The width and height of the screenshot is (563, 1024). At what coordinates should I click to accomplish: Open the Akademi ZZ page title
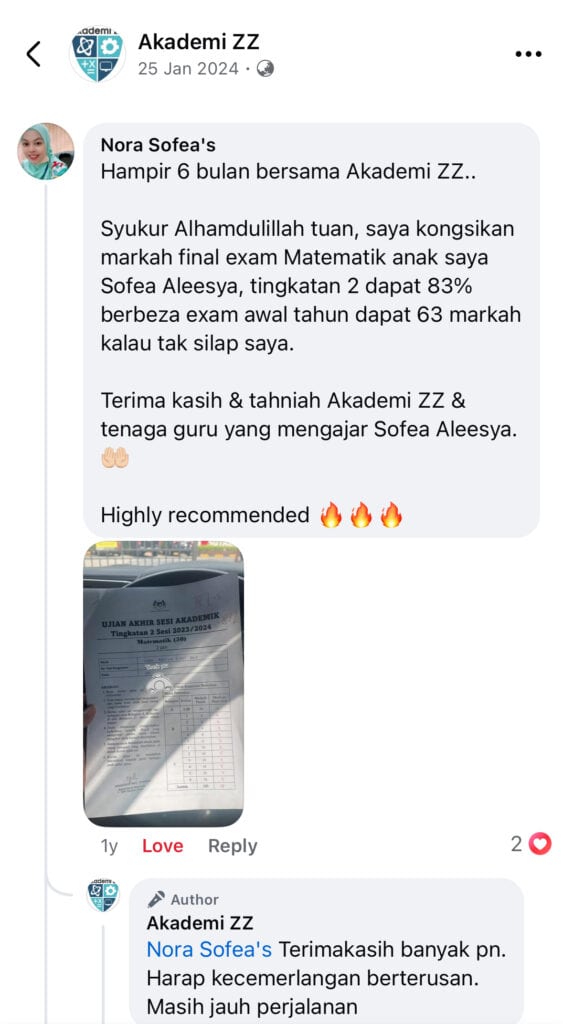[199, 42]
